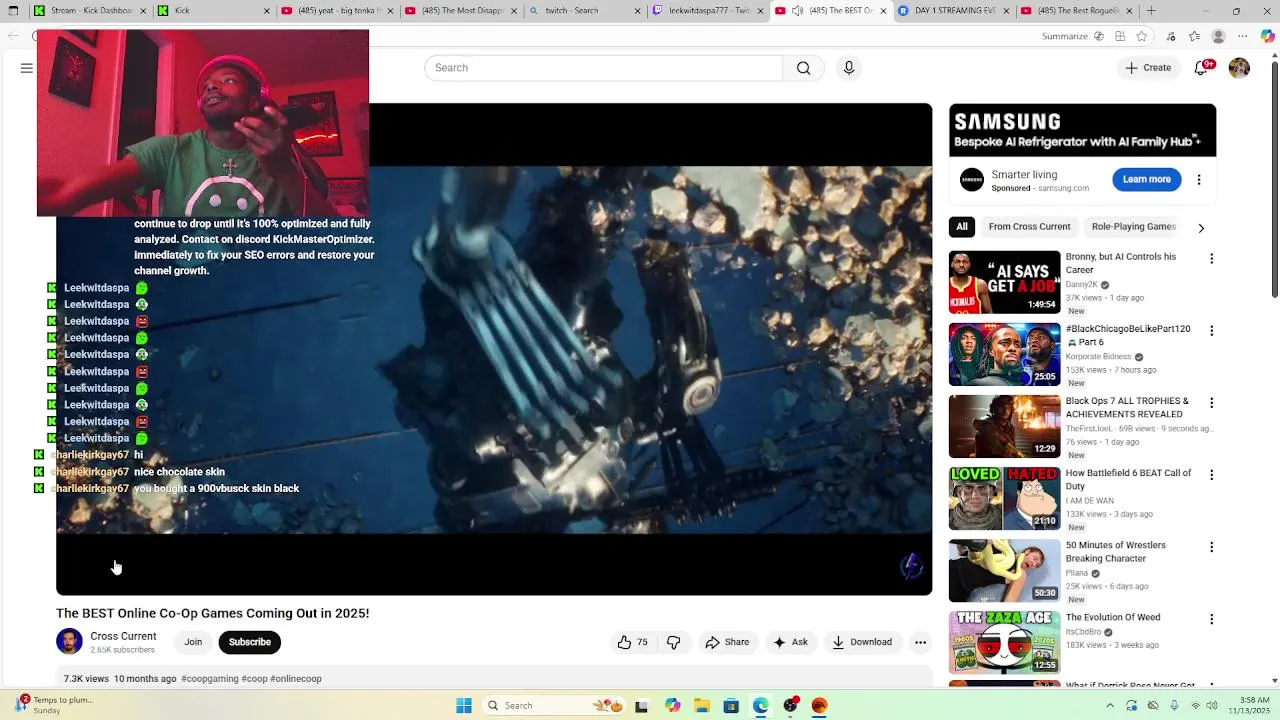Click the Subscribe button
This screenshot has height=720, width=1280.
click(x=250, y=642)
